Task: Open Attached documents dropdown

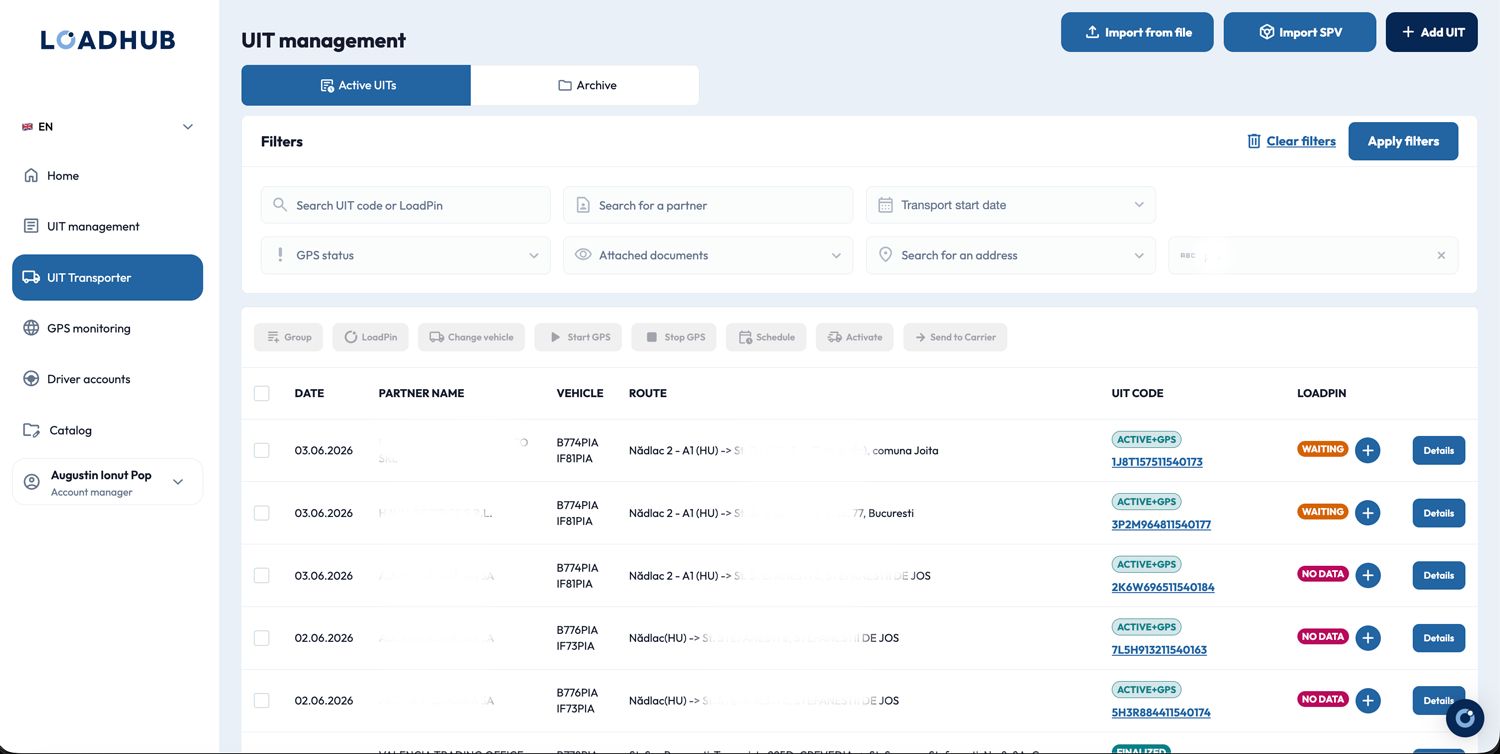Action: (708, 255)
